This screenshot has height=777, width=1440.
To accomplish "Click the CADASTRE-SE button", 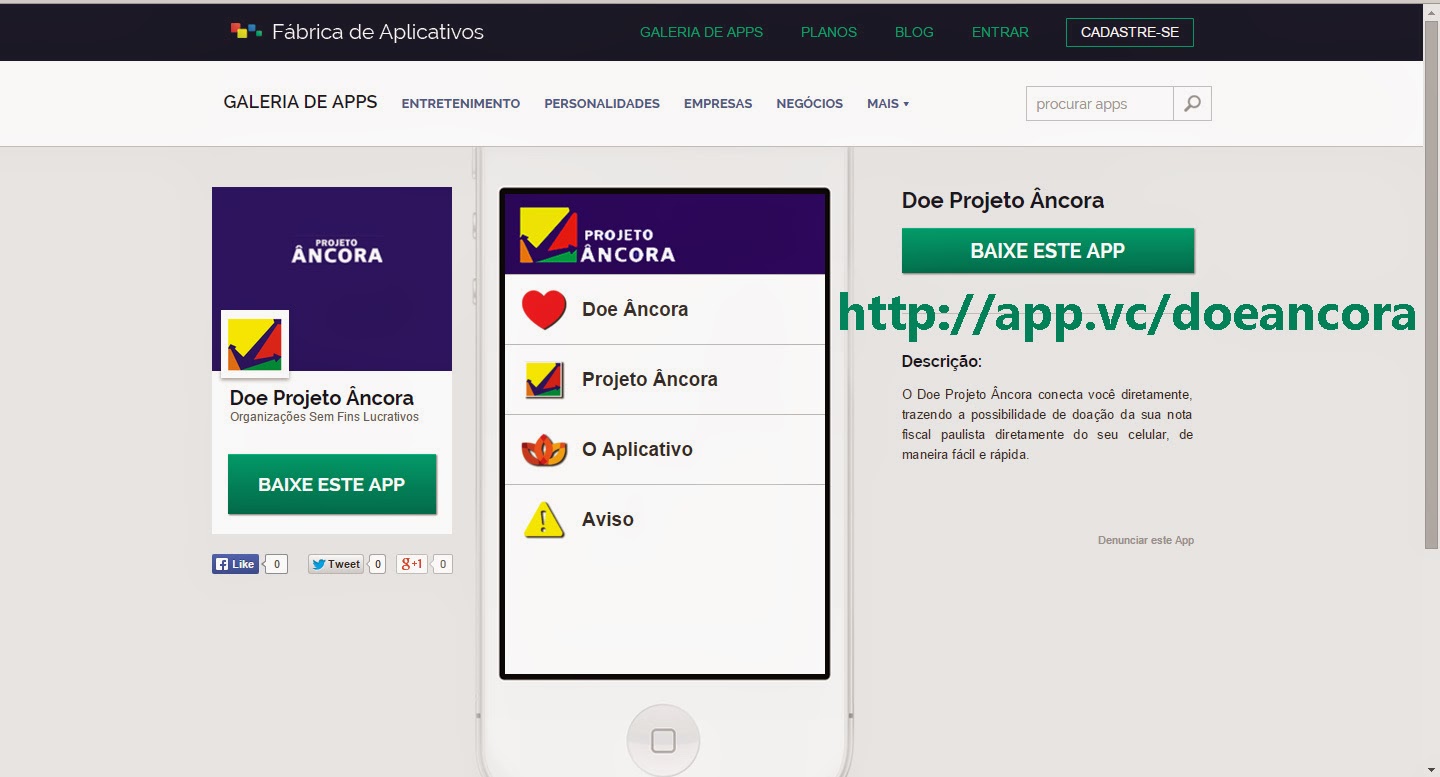I will pyautogui.click(x=1130, y=32).
